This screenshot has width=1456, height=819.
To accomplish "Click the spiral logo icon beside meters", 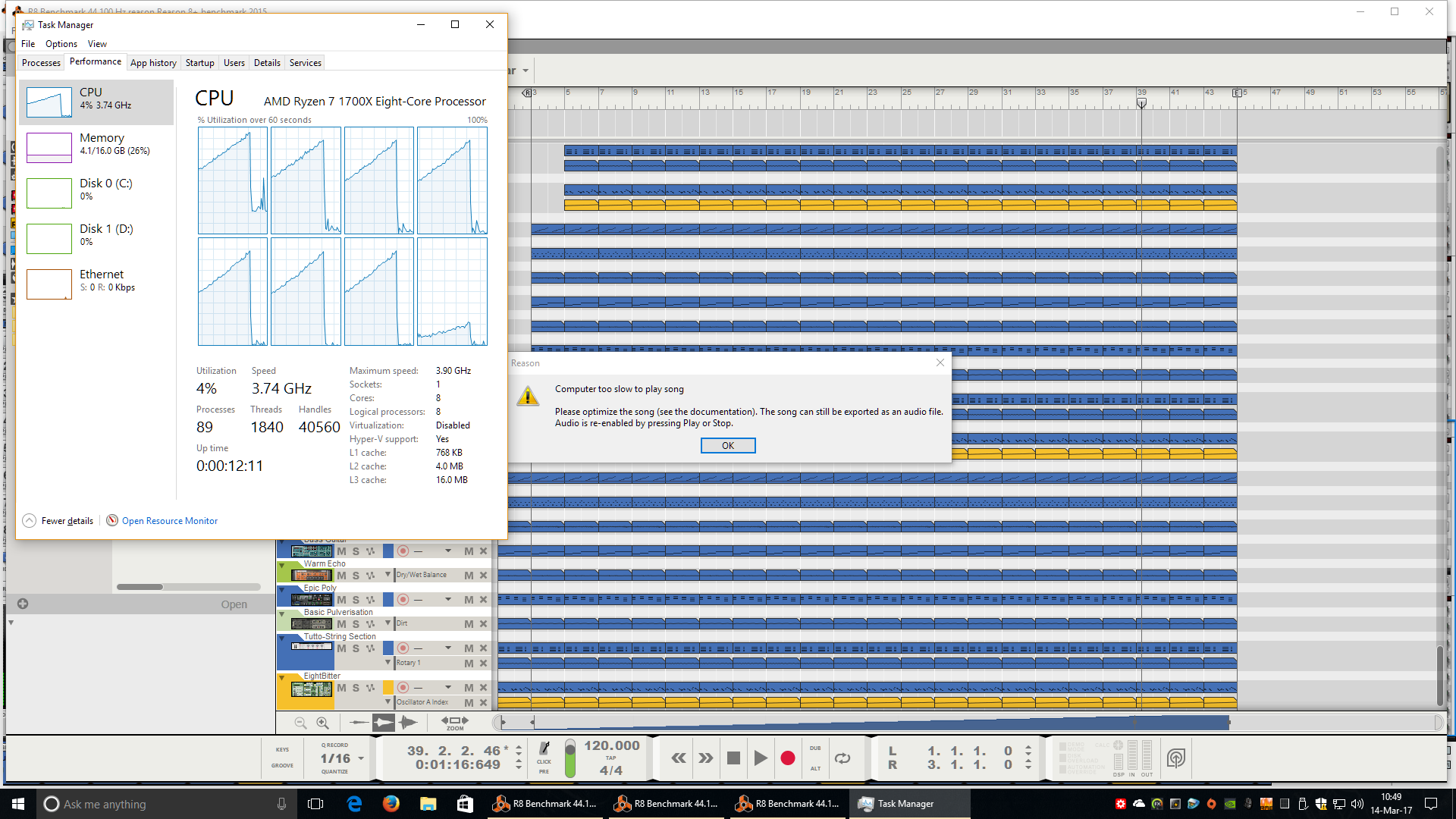I will 1176,758.
